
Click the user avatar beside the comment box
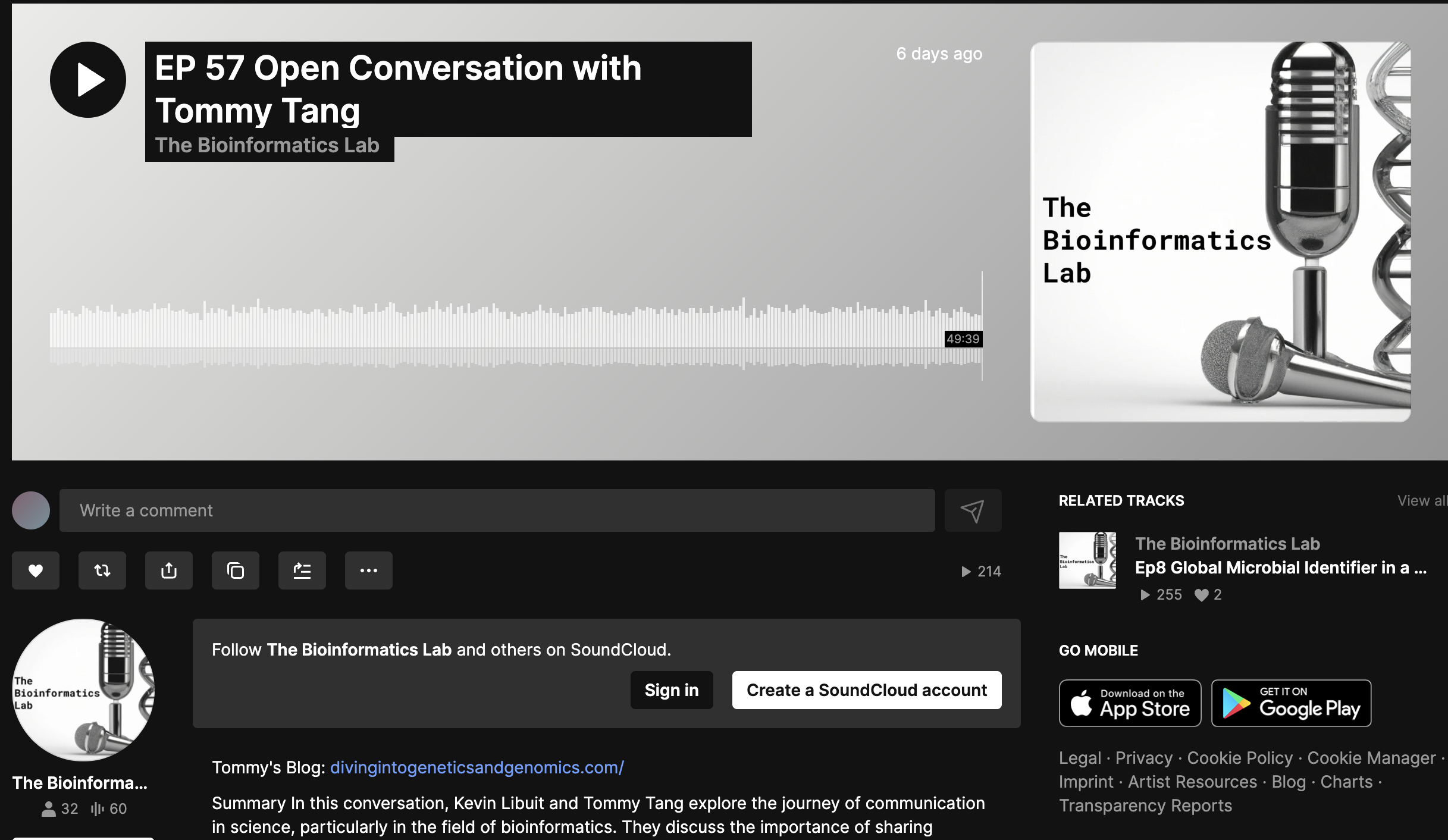tap(31, 510)
